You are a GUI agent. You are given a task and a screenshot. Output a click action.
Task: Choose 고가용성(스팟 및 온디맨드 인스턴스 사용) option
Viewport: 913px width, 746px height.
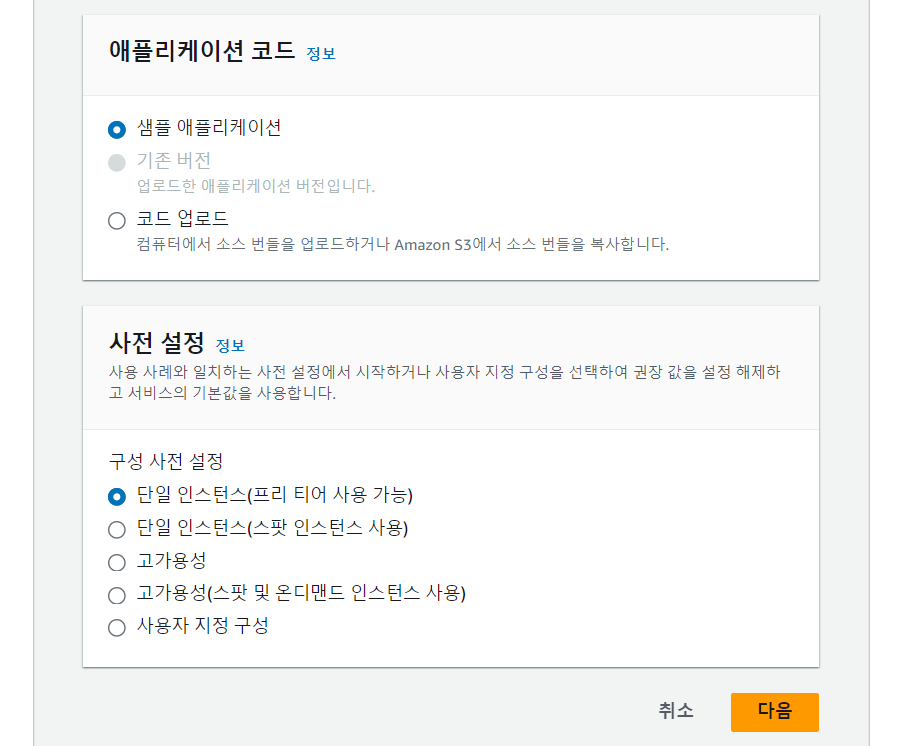coord(117,595)
